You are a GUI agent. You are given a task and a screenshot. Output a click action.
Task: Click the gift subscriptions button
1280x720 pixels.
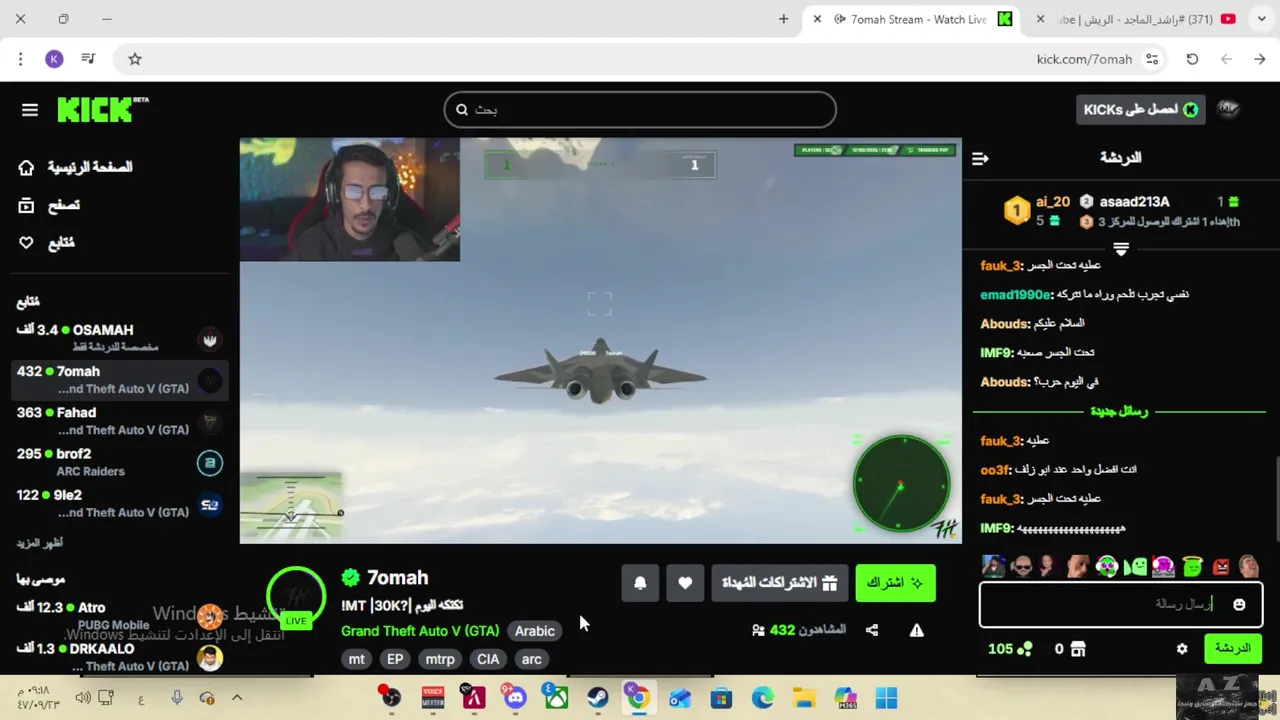[x=779, y=583]
